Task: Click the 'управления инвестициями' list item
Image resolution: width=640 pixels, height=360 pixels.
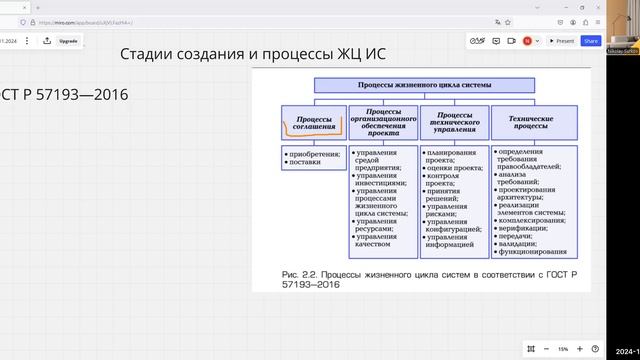Action: coord(380,180)
